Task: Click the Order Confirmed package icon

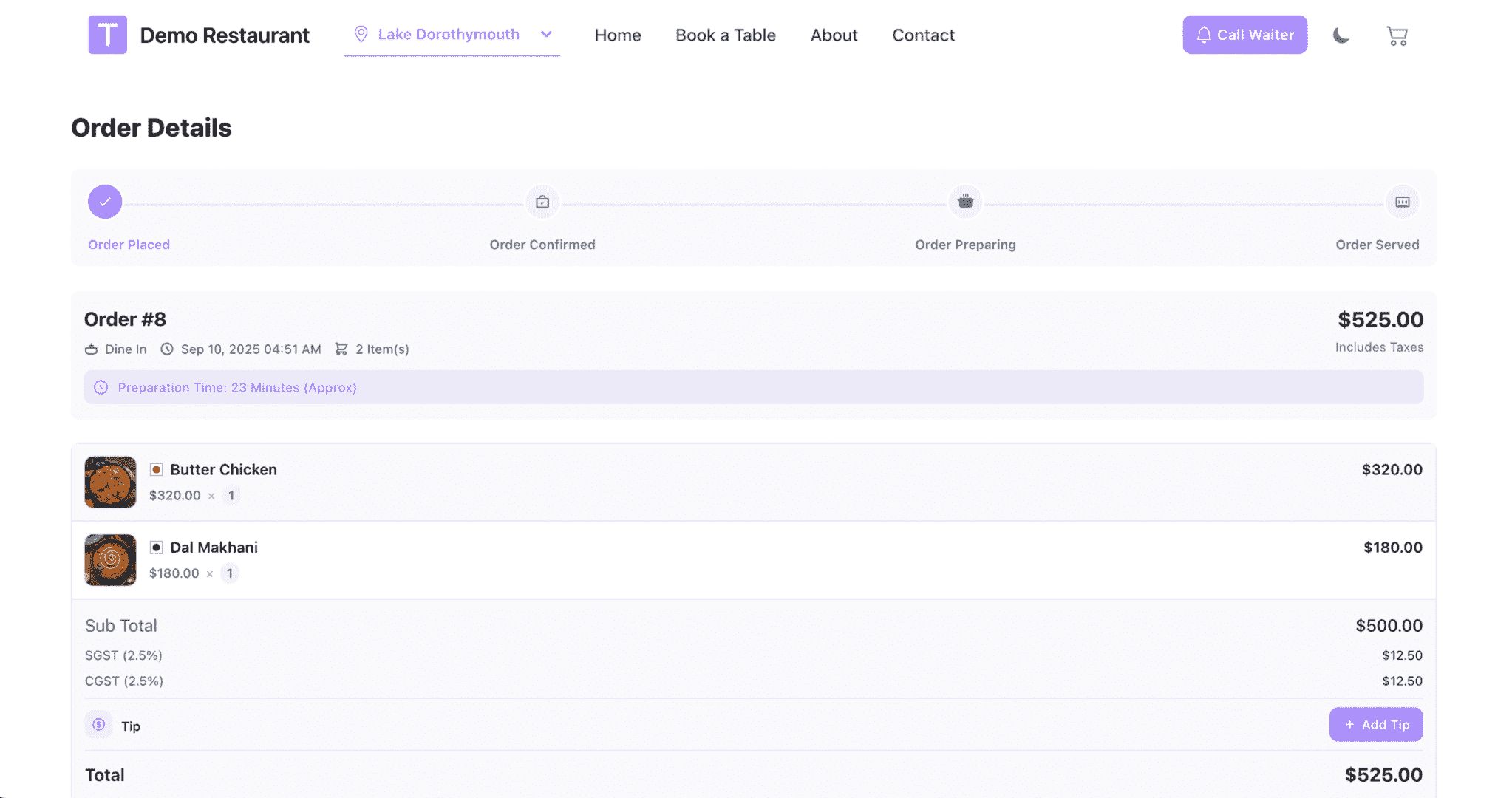Action: point(542,201)
